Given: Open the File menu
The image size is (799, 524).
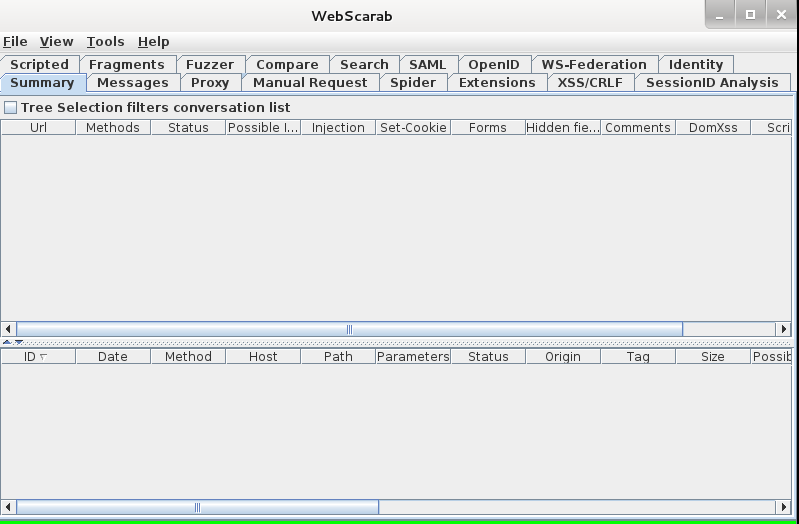Looking at the screenshot, I should [x=15, y=42].
